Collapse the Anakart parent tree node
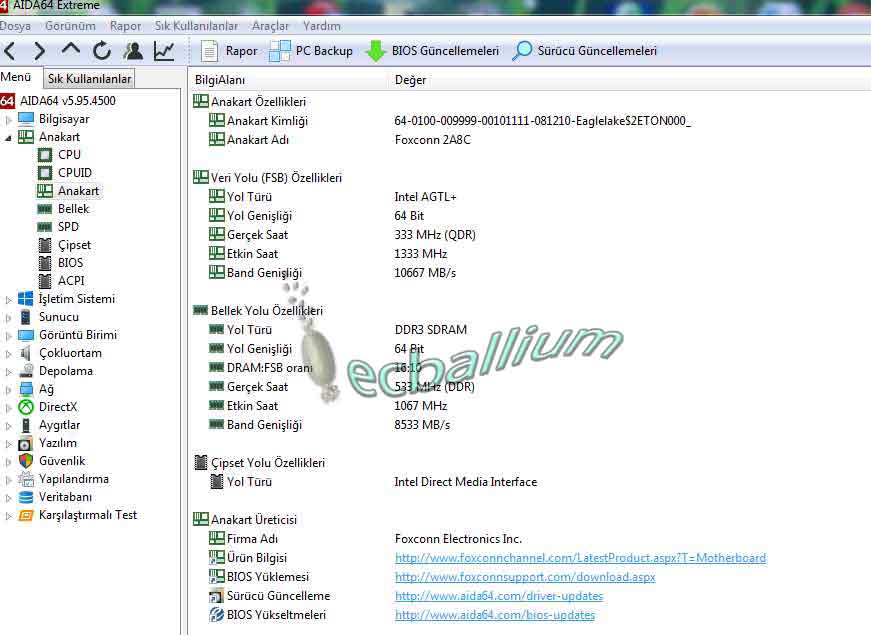This screenshot has height=635, width=871. click(8, 137)
